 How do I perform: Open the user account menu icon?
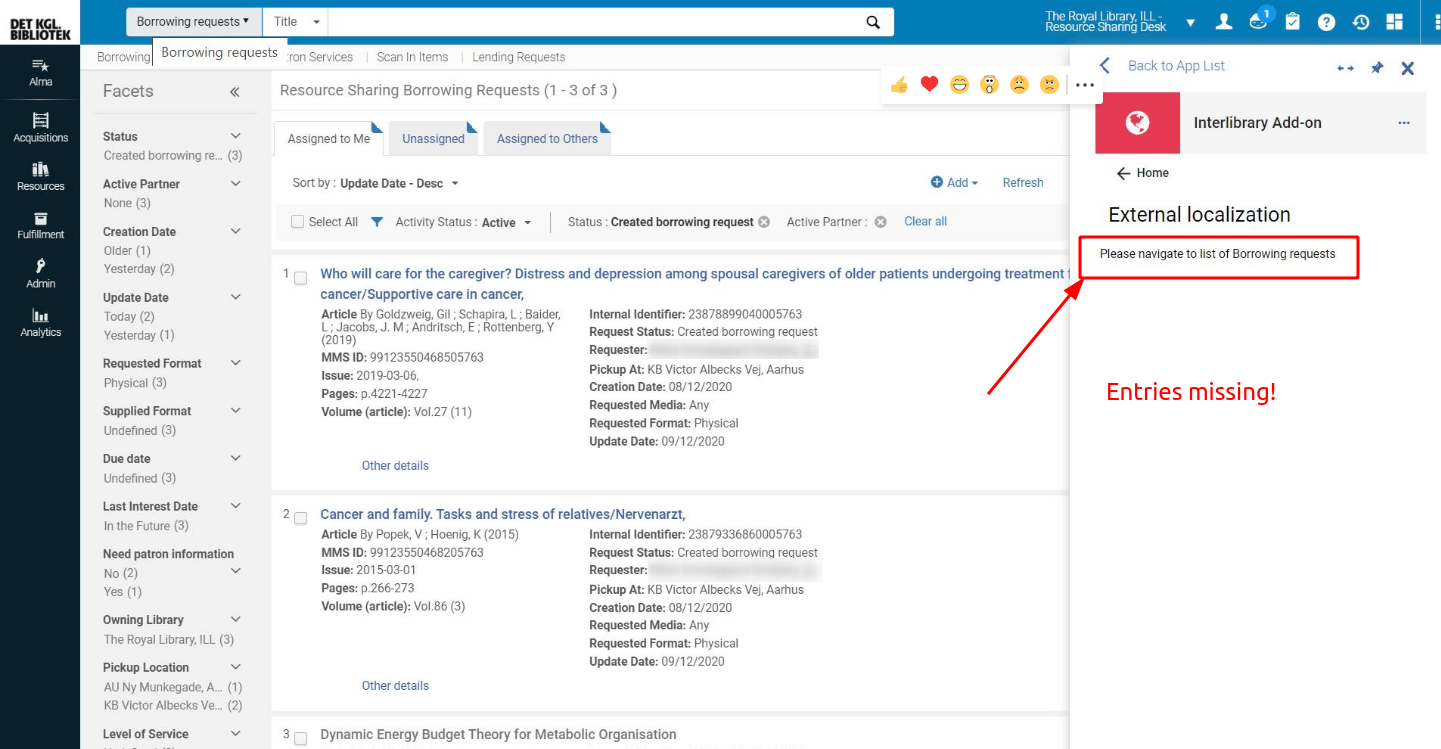coord(1223,21)
